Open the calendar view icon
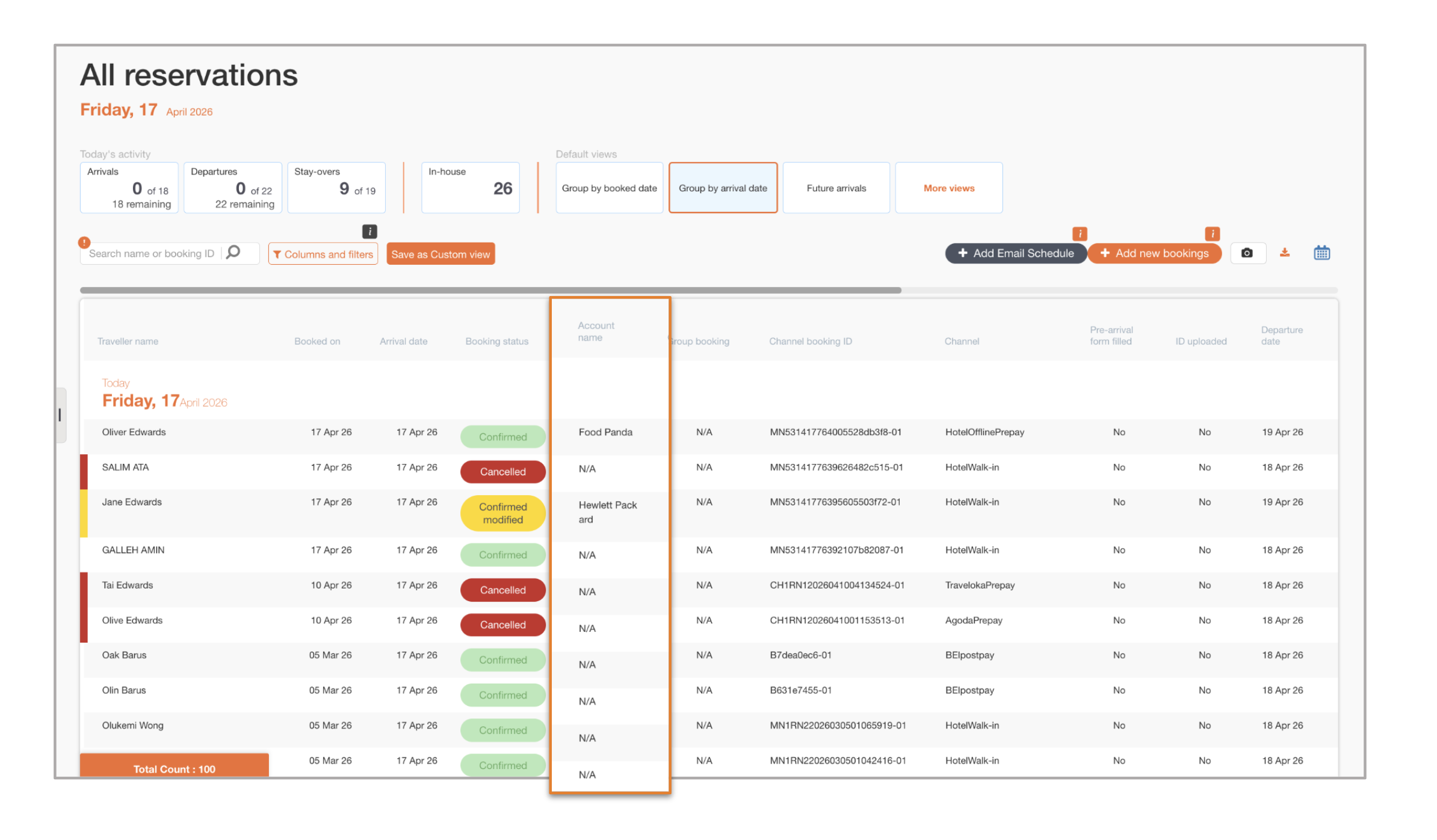 [1321, 253]
